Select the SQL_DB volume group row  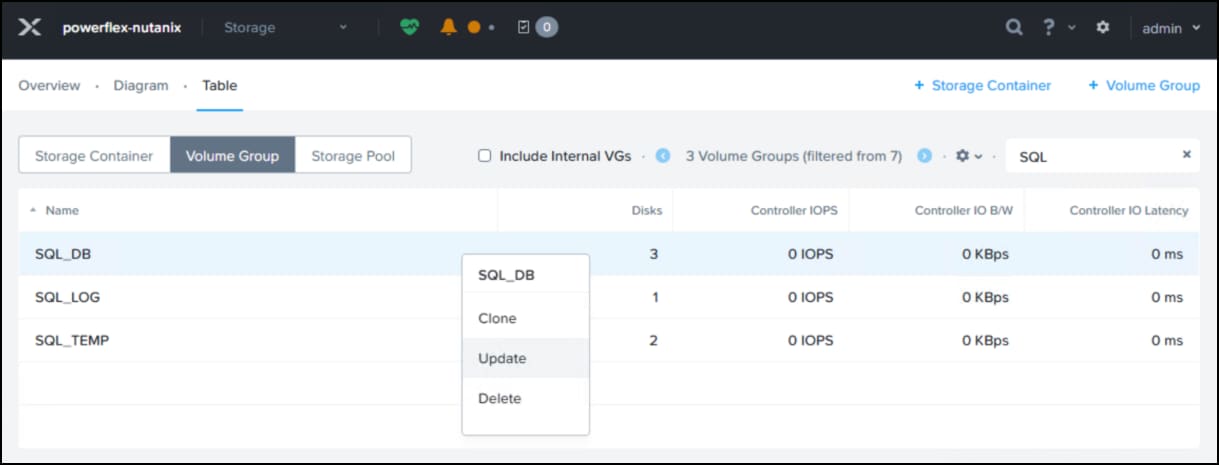608,254
